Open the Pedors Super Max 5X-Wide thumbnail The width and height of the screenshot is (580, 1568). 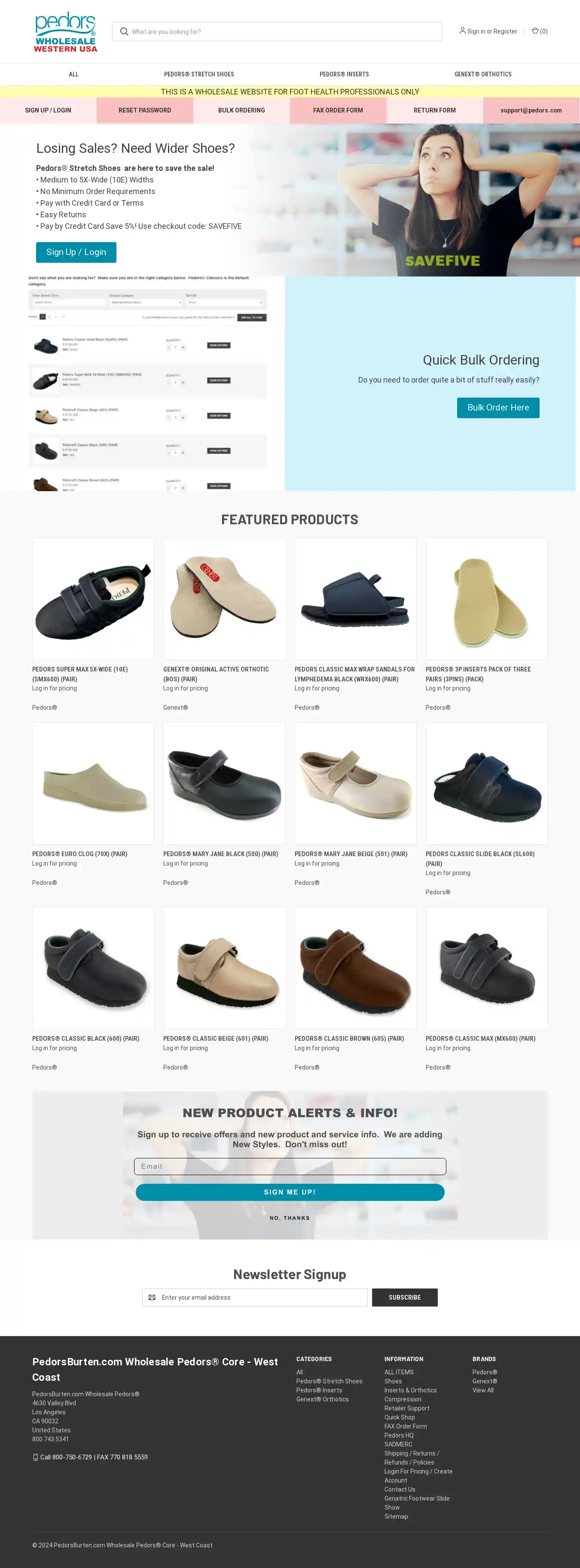[93, 599]
